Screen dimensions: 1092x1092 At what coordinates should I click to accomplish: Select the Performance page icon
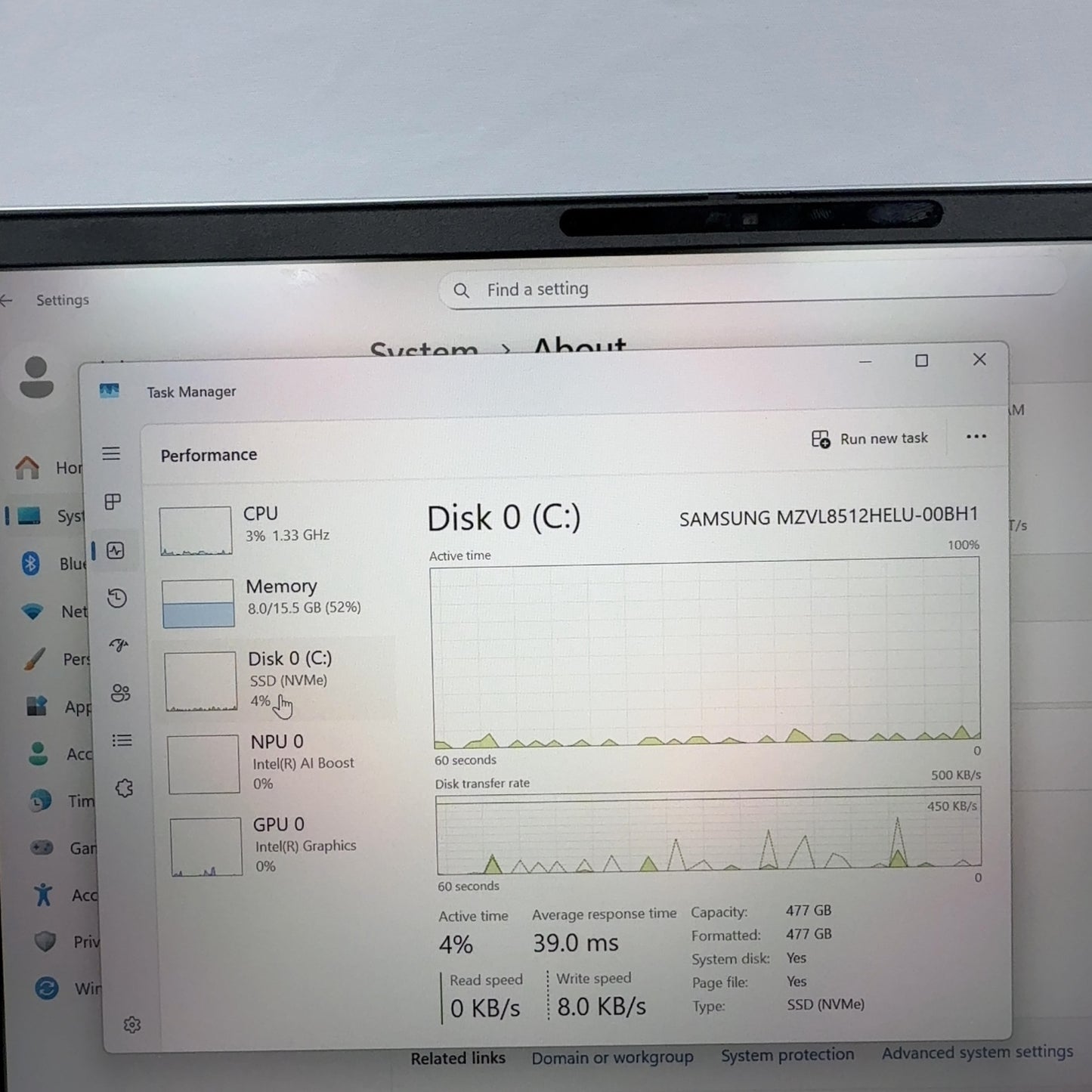pyautogui.click(x=116, y=551)
